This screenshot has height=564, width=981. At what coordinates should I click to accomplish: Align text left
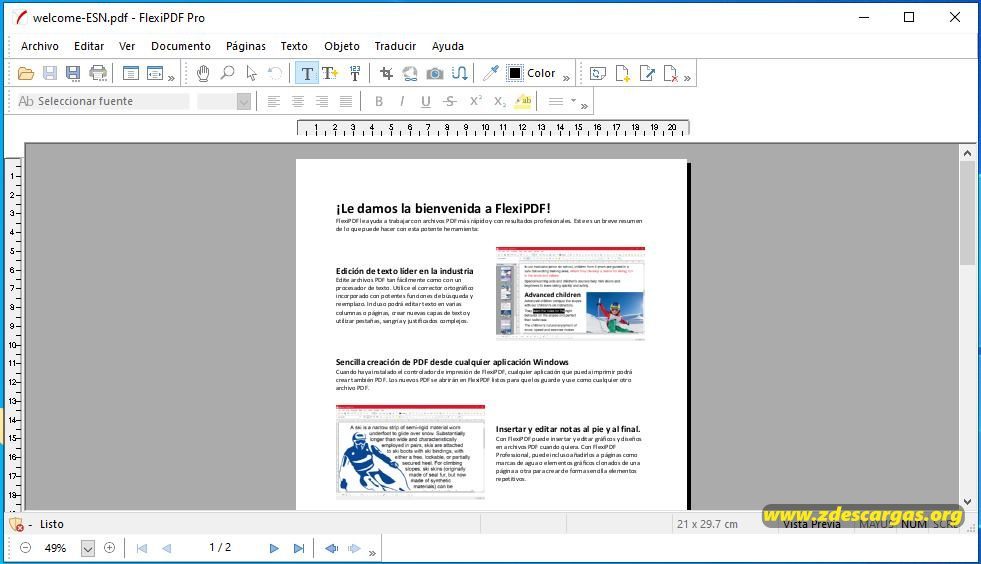click(273, 101)
